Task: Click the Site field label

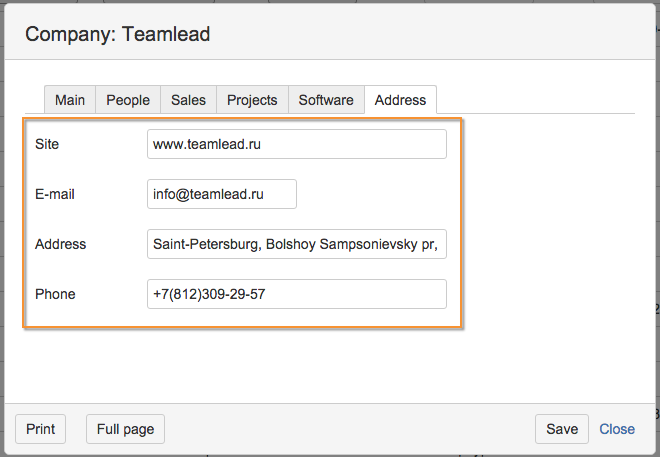Action: pos(47,144)
